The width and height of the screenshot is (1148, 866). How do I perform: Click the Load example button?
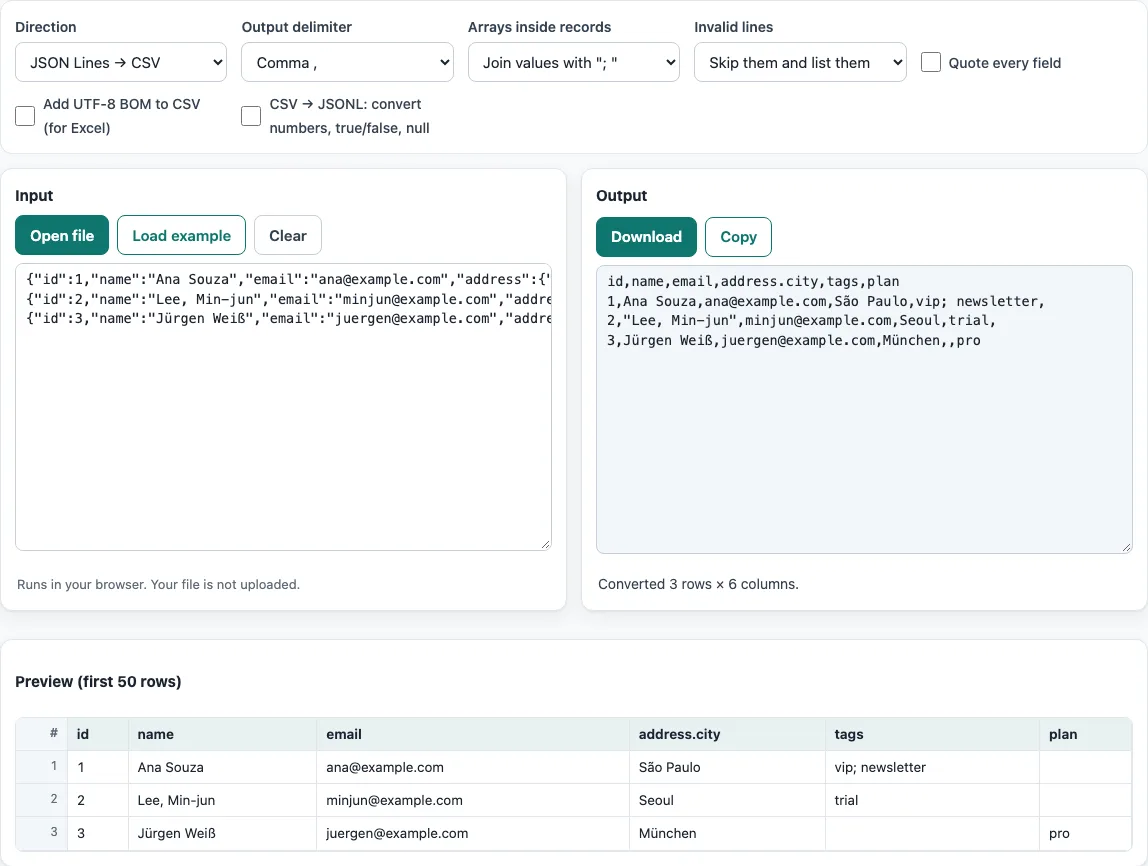coord(182,236)
